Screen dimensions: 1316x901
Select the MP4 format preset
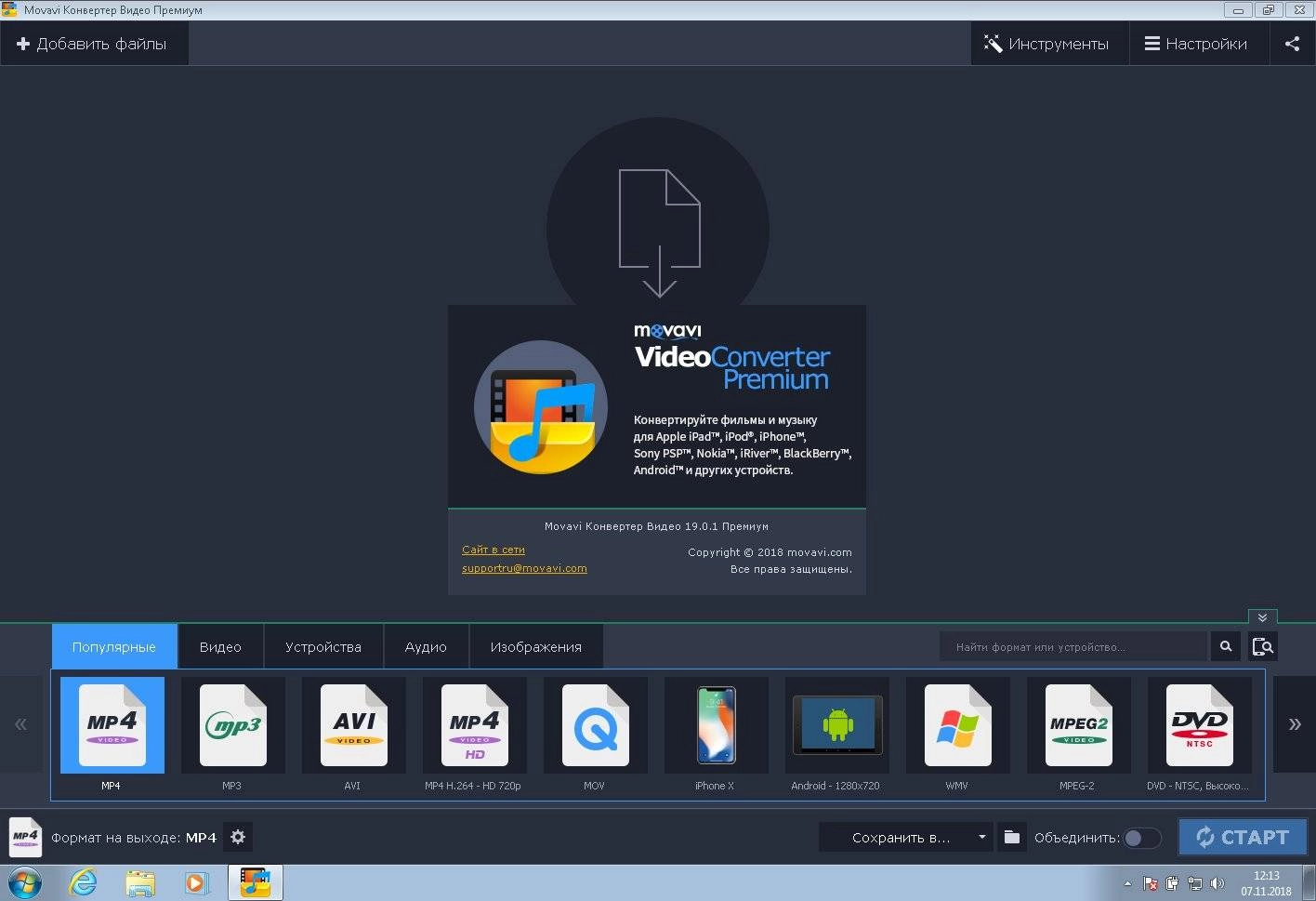pos(112,725)
